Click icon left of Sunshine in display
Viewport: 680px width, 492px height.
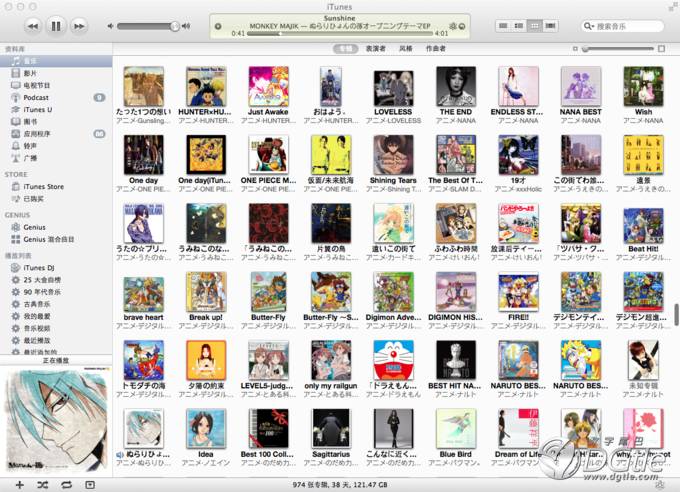tap(218, 26)
